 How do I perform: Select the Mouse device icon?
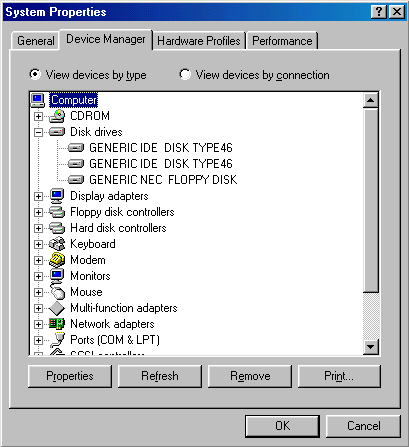(x=57, y=292)
